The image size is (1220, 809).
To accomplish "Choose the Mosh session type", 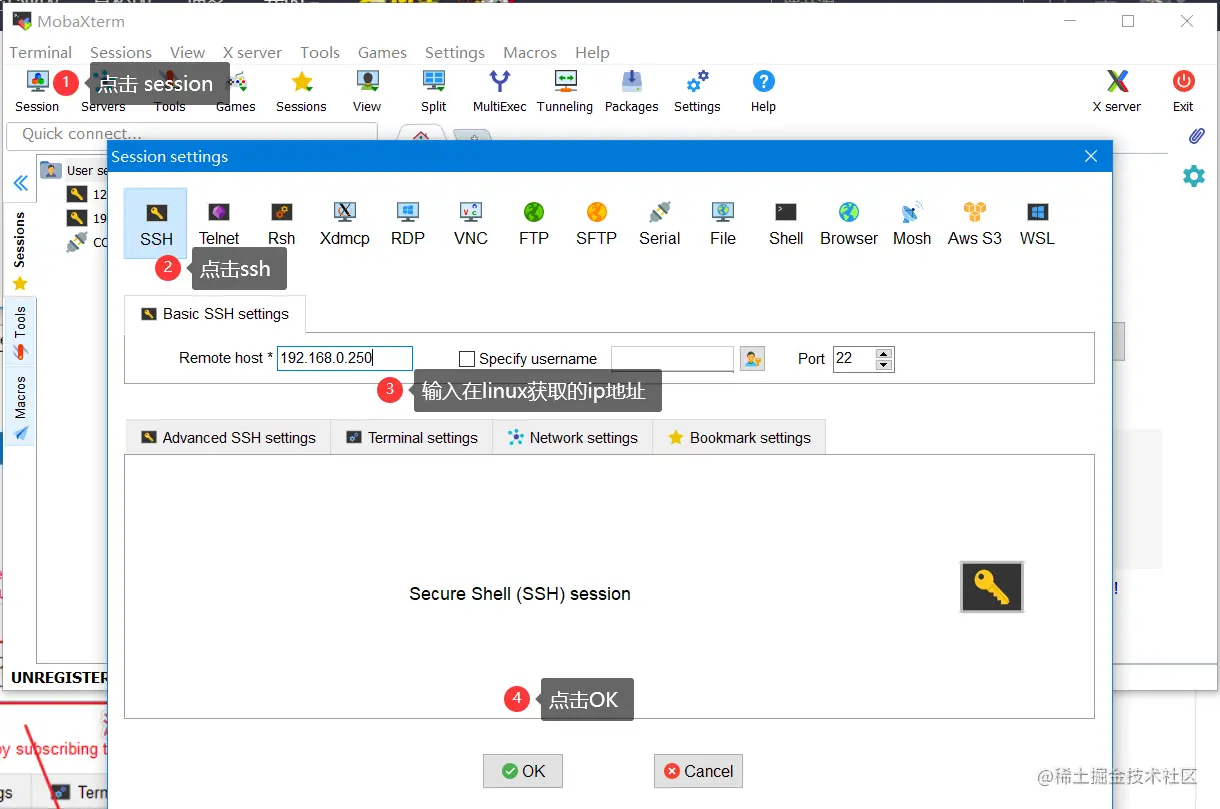I will 912,224.
